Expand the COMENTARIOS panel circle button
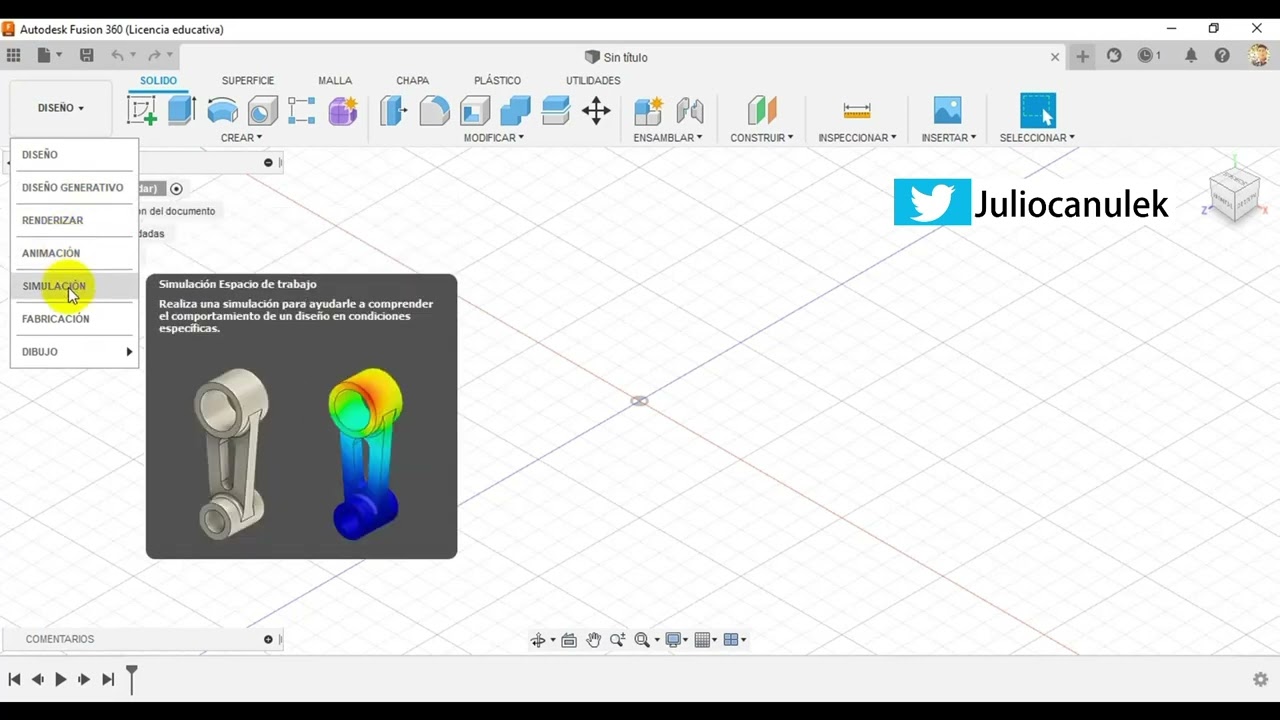1280x720 pixels. coord(268,639)
